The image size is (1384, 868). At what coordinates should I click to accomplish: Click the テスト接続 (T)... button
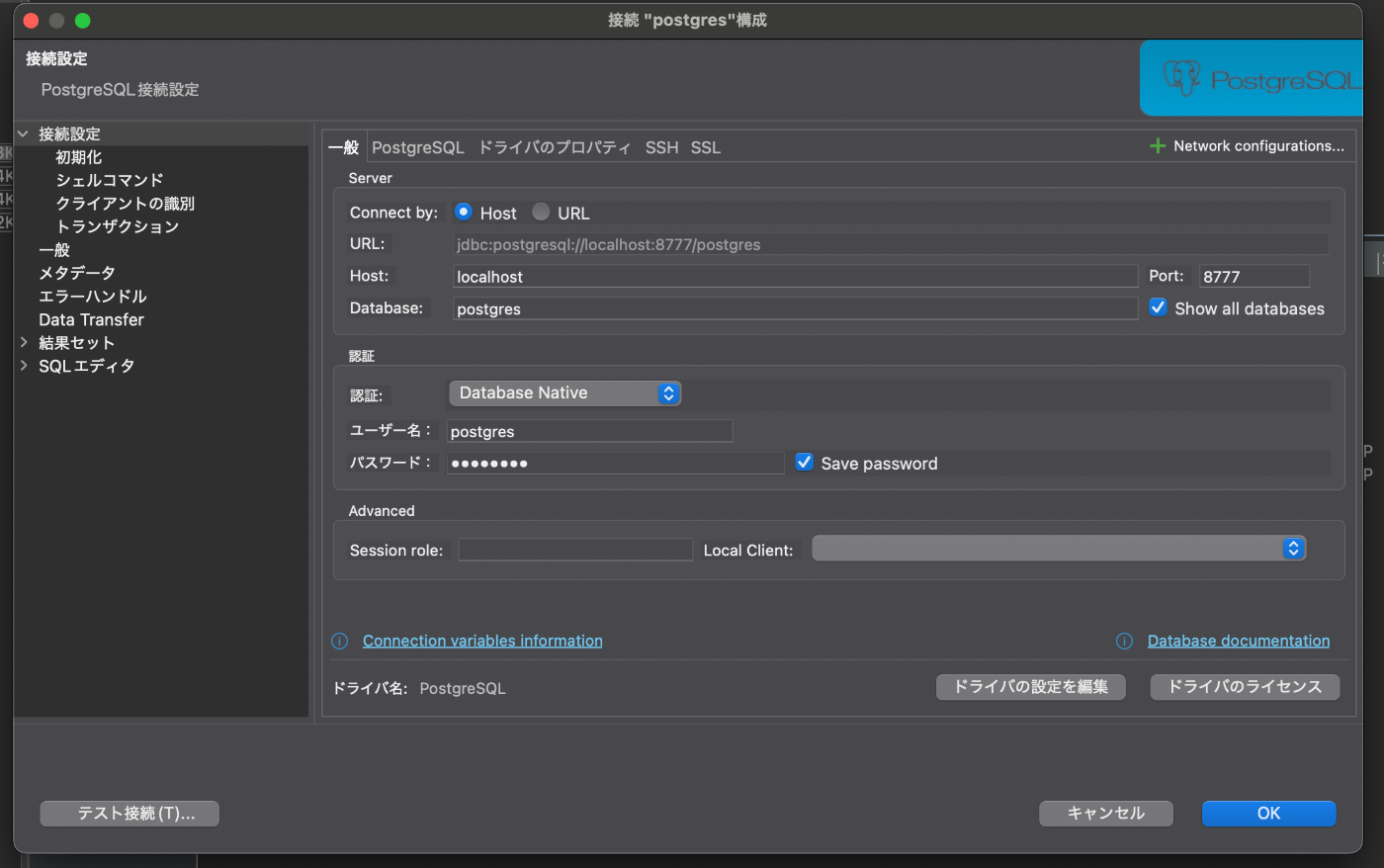(x=130, y=814)
